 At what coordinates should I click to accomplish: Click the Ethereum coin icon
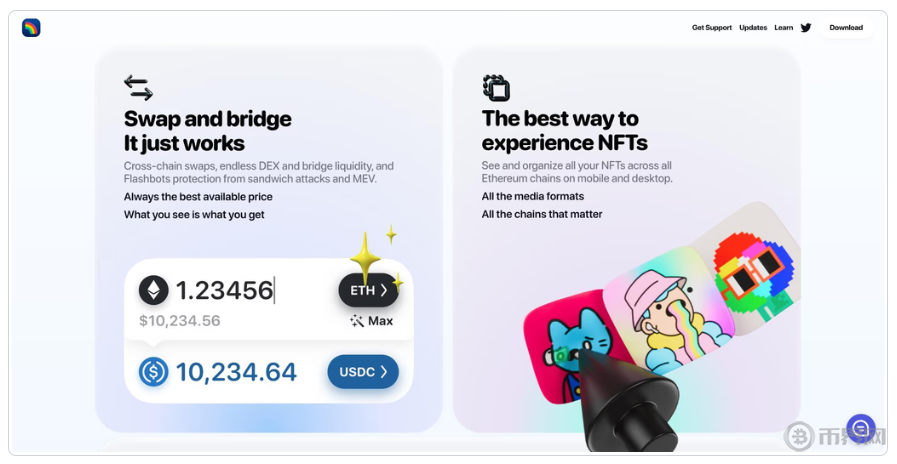[x=154, y=290]
